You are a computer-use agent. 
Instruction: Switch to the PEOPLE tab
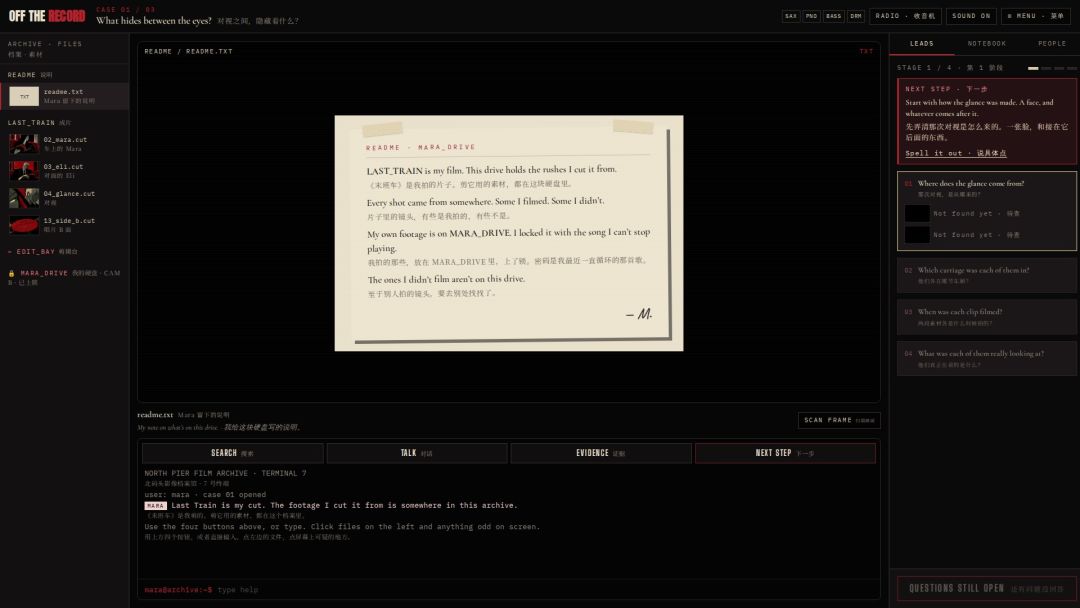pyautogui.click(x=1051, y=43)
